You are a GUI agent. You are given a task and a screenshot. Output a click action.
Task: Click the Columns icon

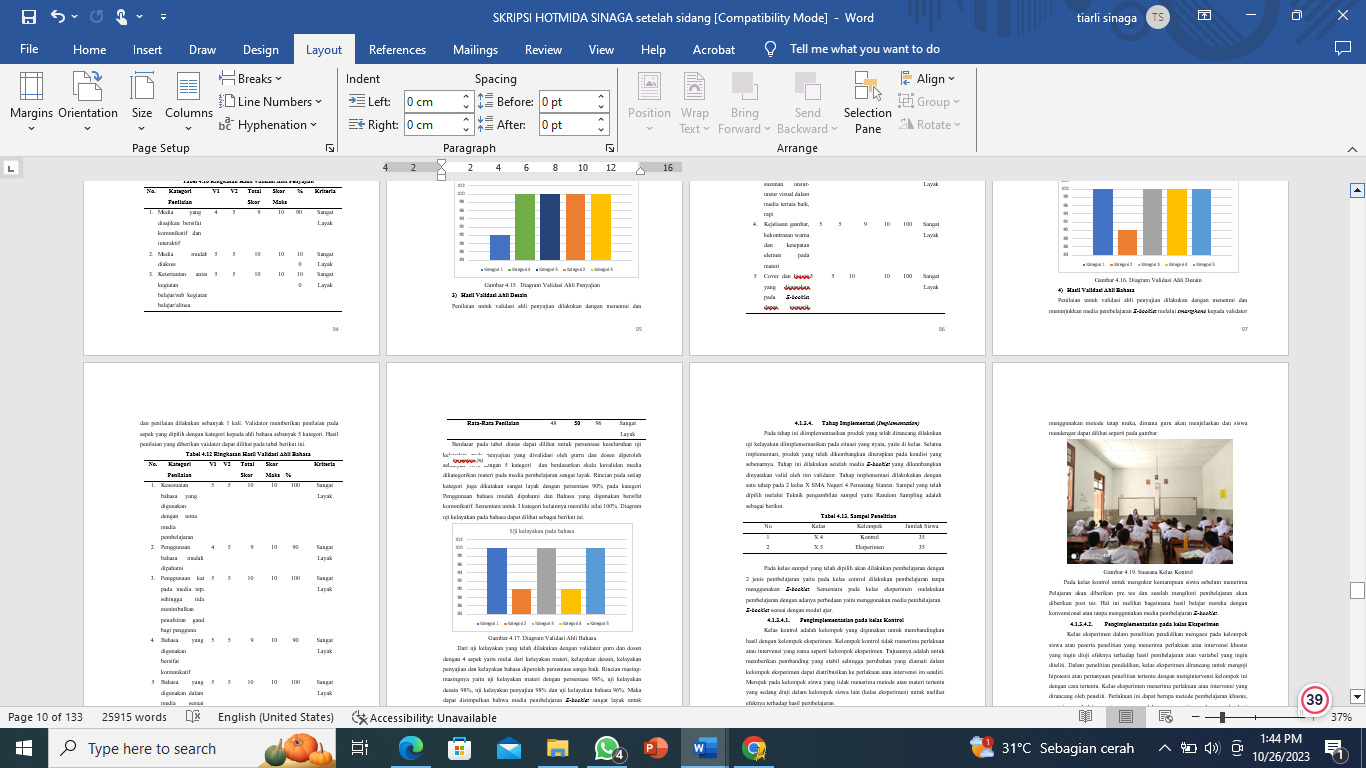click(189, 98)
